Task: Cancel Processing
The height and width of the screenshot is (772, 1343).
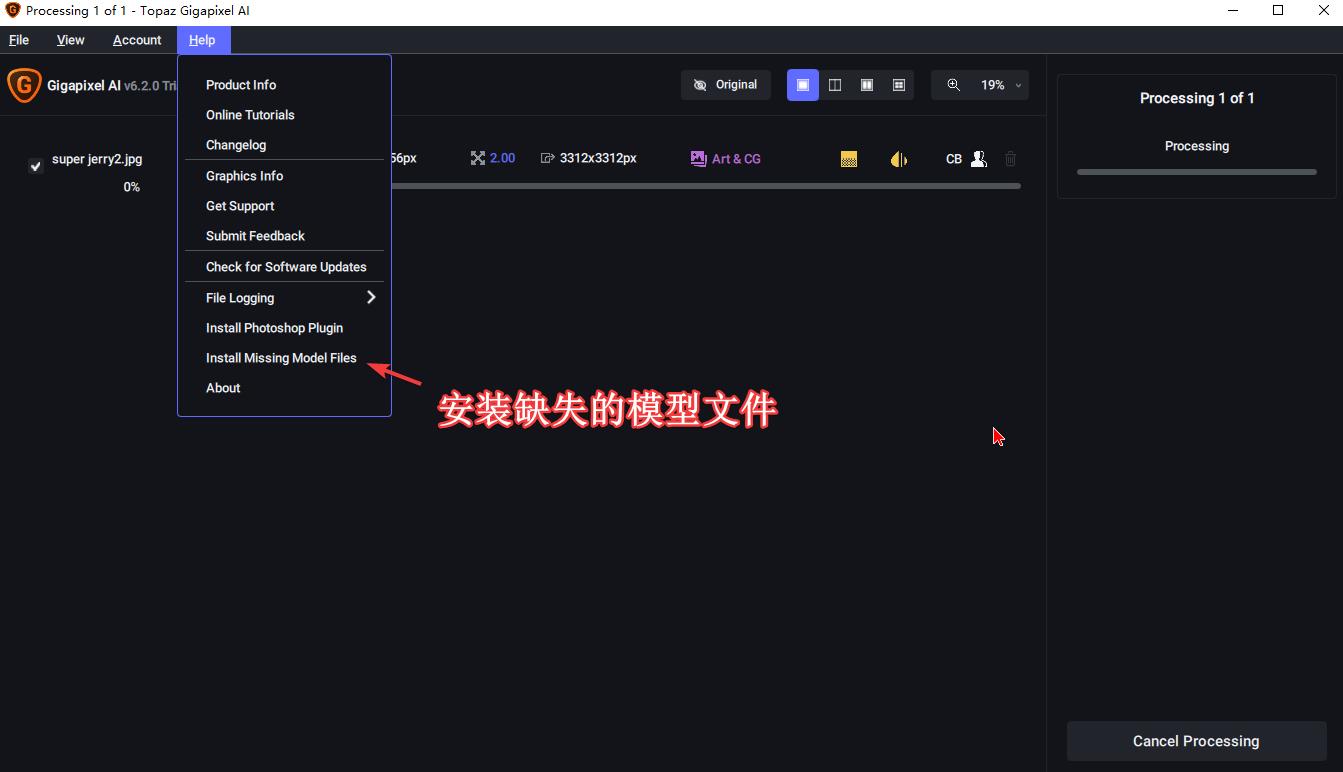Action: 1196,741
